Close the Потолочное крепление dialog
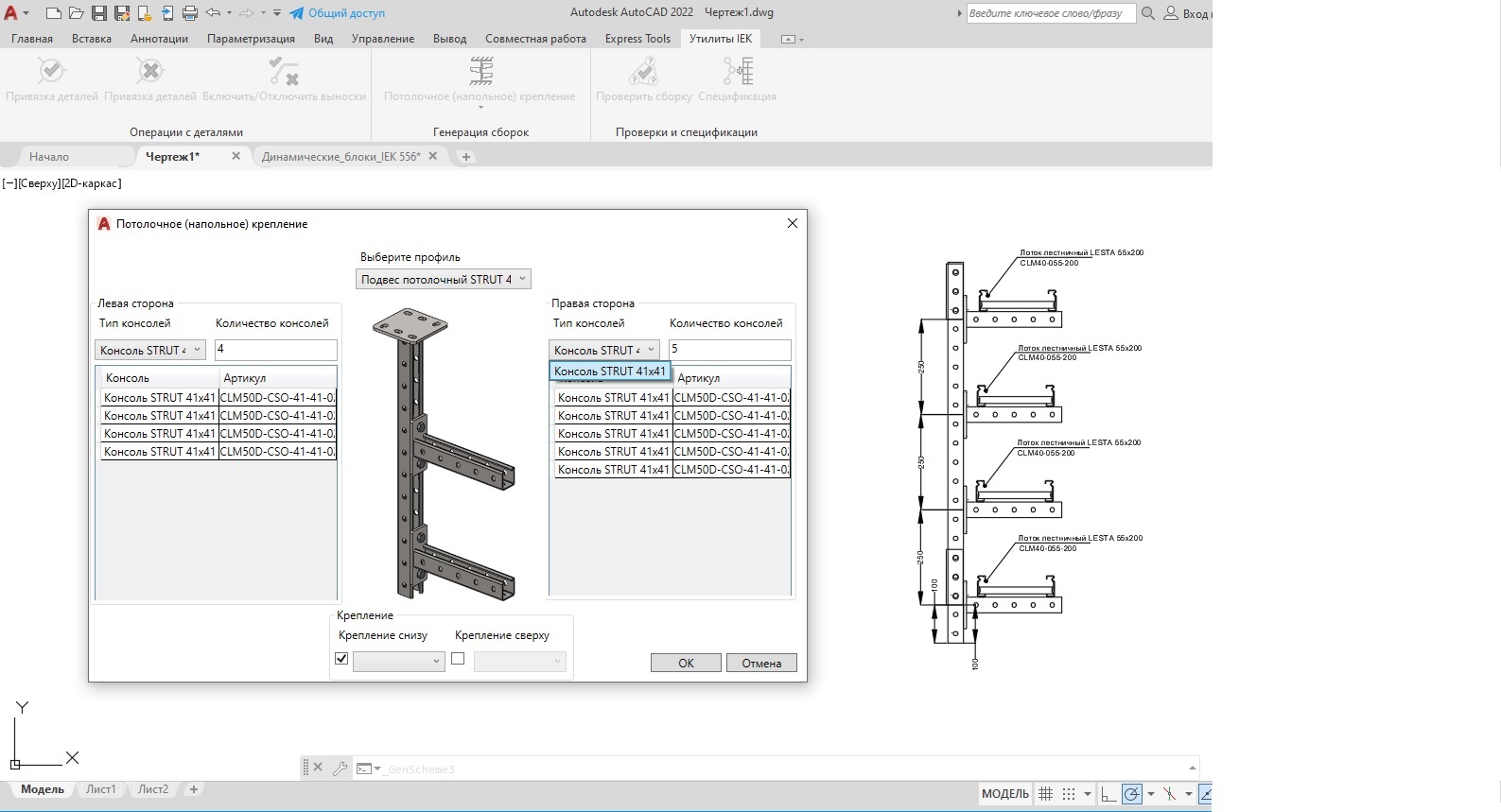1501x812 pixels. pos(793,223)
